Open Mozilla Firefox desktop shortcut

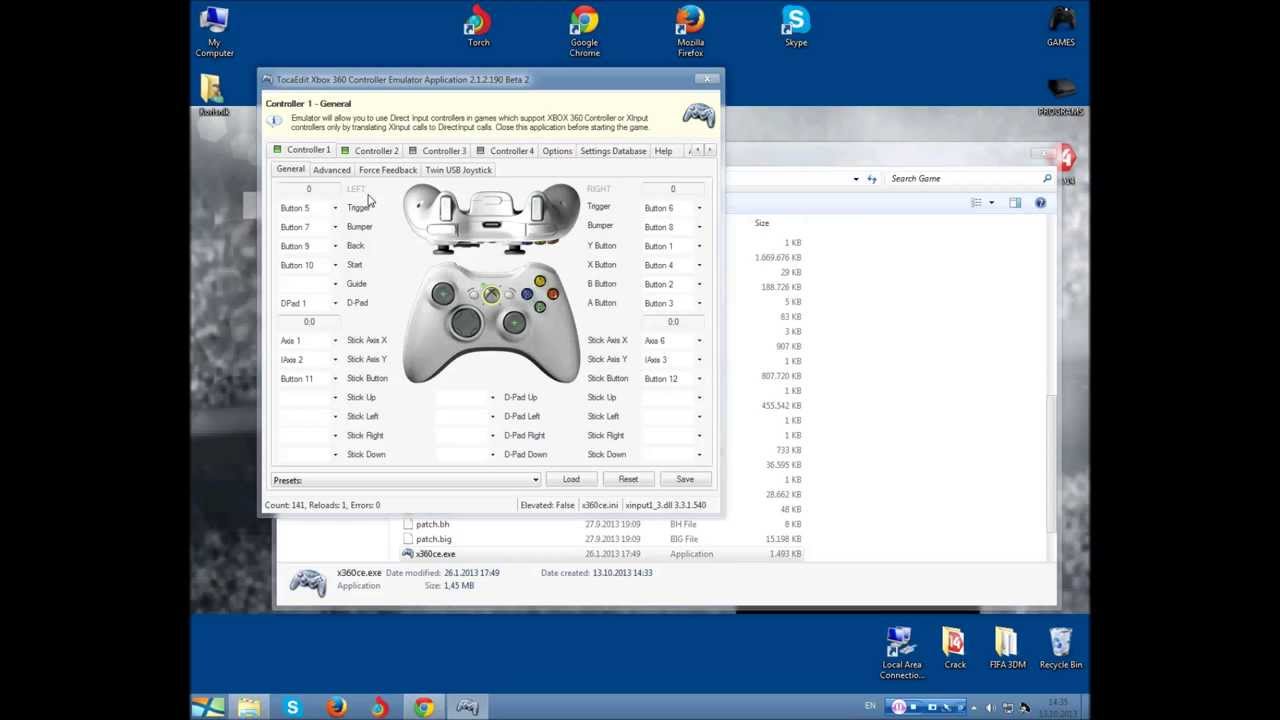(x=690, y=32)
